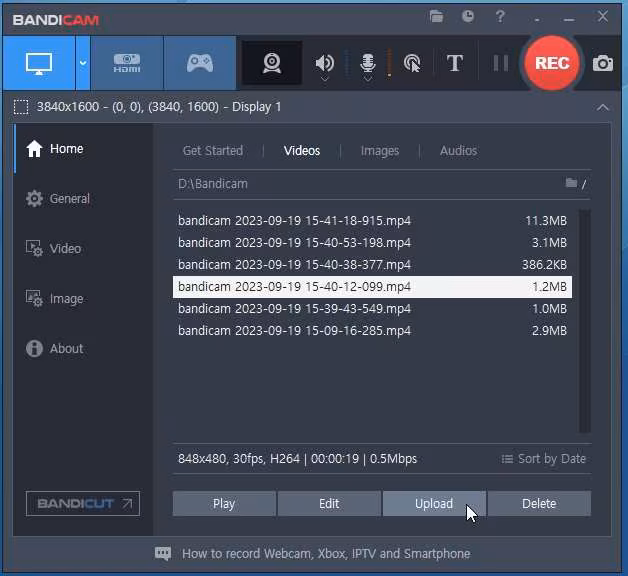
Task: Click the 848x480 30fps H264 info text
Action: [x=298, y=459]
